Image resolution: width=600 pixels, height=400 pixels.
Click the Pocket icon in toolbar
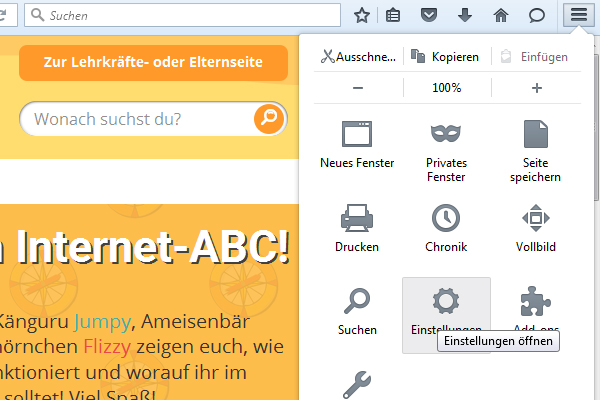(x=428, y=15)
